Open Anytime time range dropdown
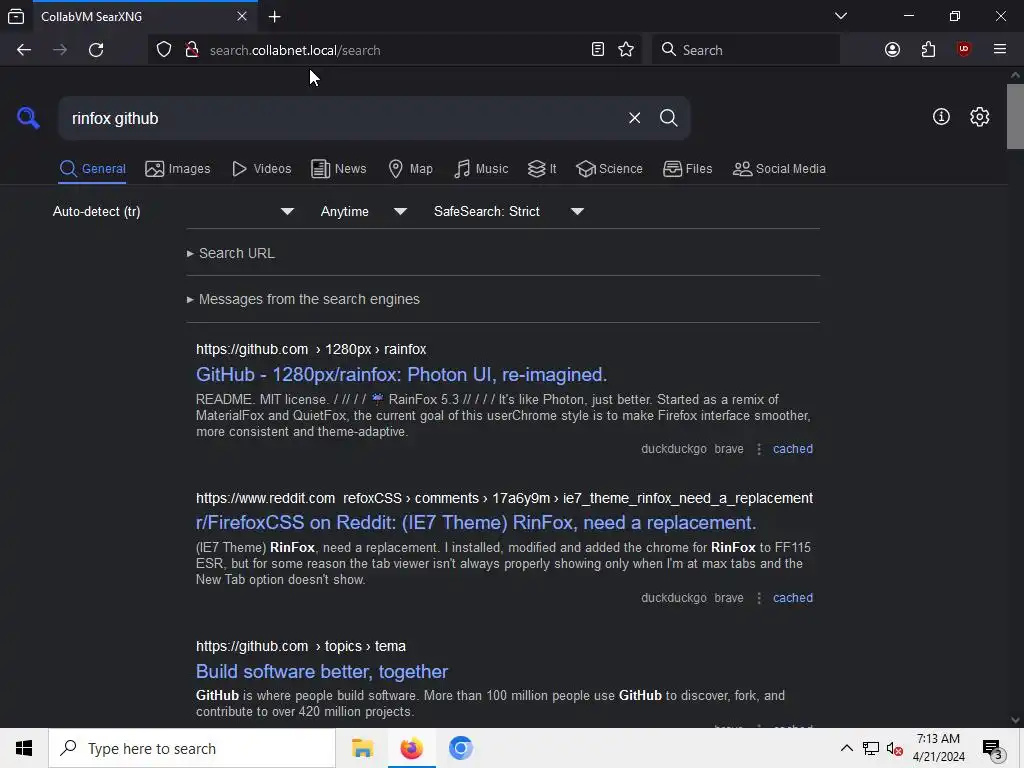1024x768 pixels. [364, 212]
